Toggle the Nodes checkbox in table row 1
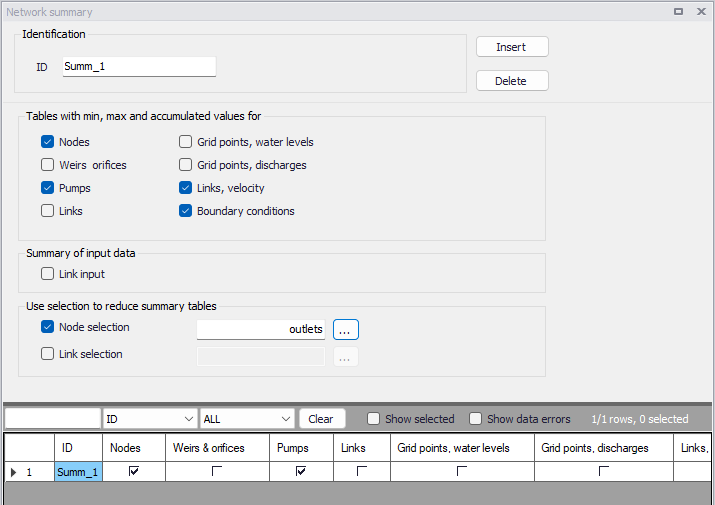 click(x=134, y=471)
